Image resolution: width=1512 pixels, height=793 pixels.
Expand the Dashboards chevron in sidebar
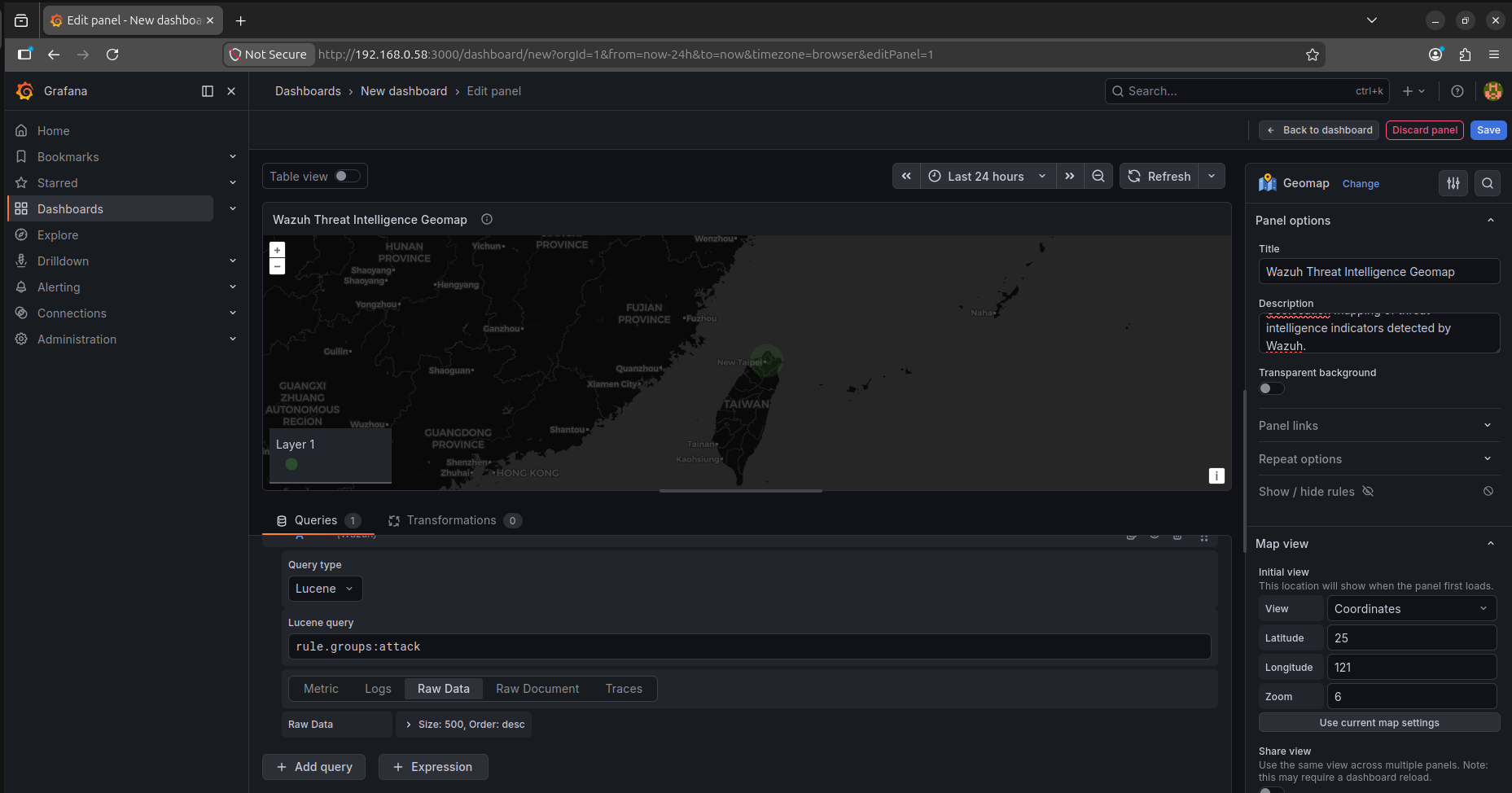(233, 208)
